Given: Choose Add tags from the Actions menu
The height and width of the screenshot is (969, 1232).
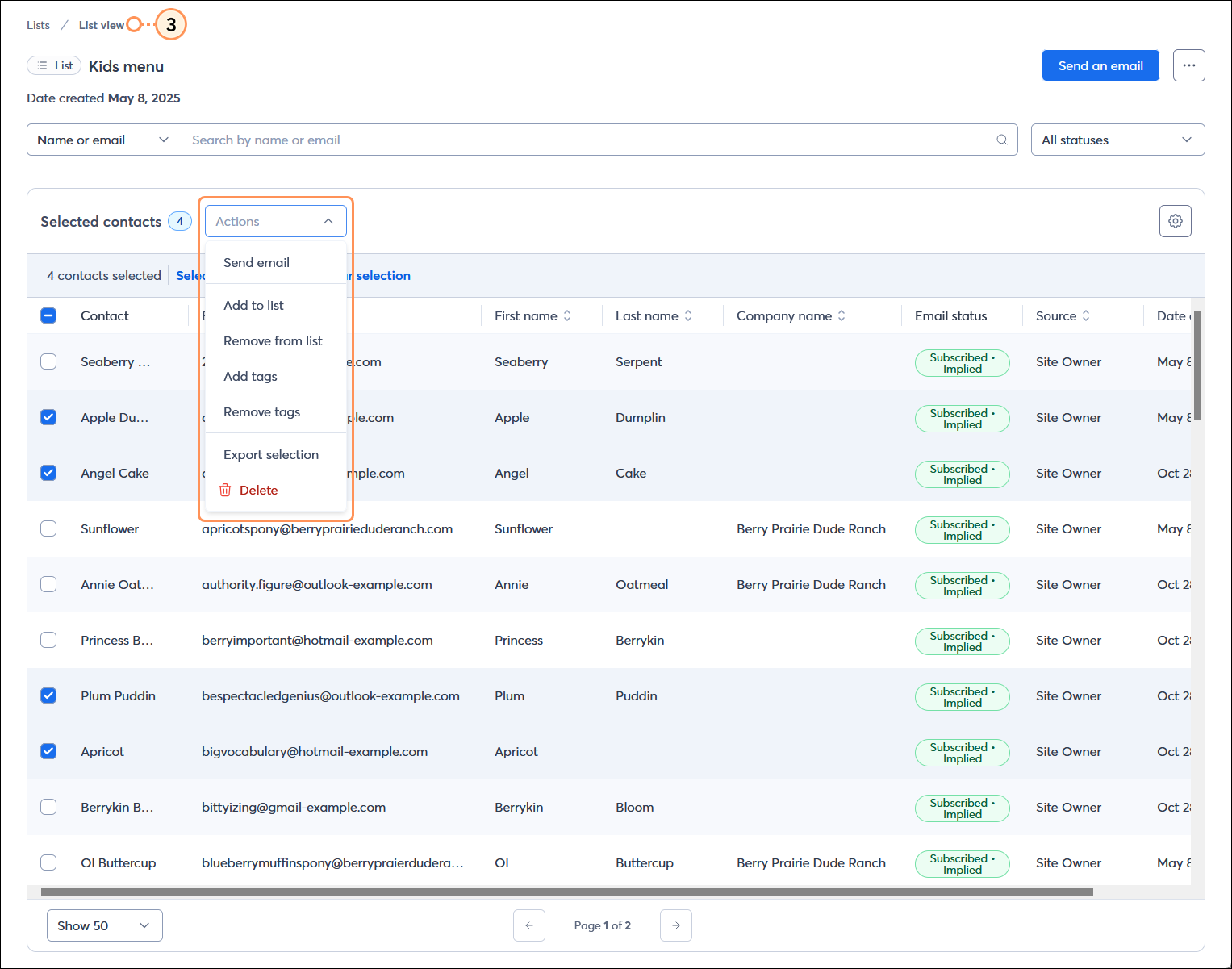Looking at the screenshot, I should (x=250, y=376).
